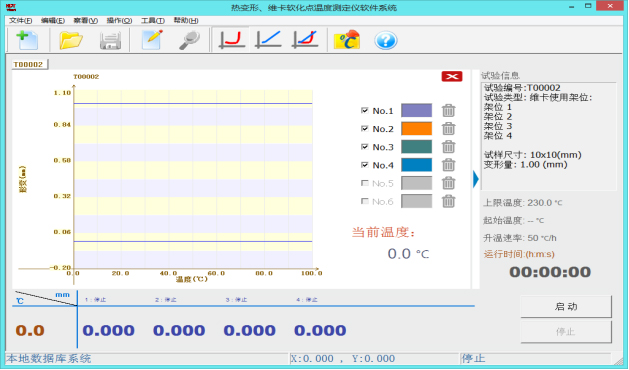This screenshot has width=629, height=370.
Task: Select the red deformation curve chart icon
Action: tap(231, 40)
